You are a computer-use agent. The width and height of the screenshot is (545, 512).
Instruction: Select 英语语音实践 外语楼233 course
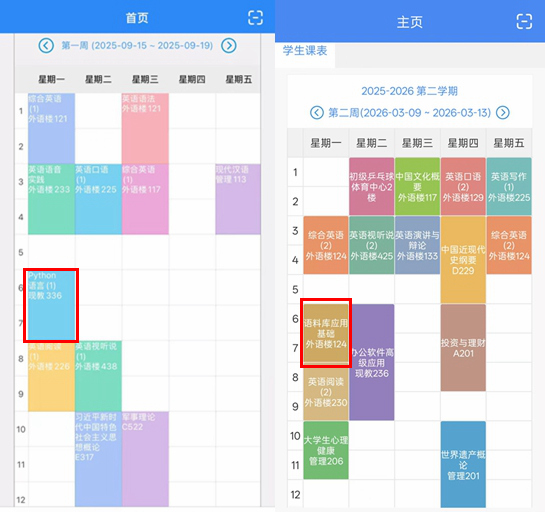[x=51, y=199]
